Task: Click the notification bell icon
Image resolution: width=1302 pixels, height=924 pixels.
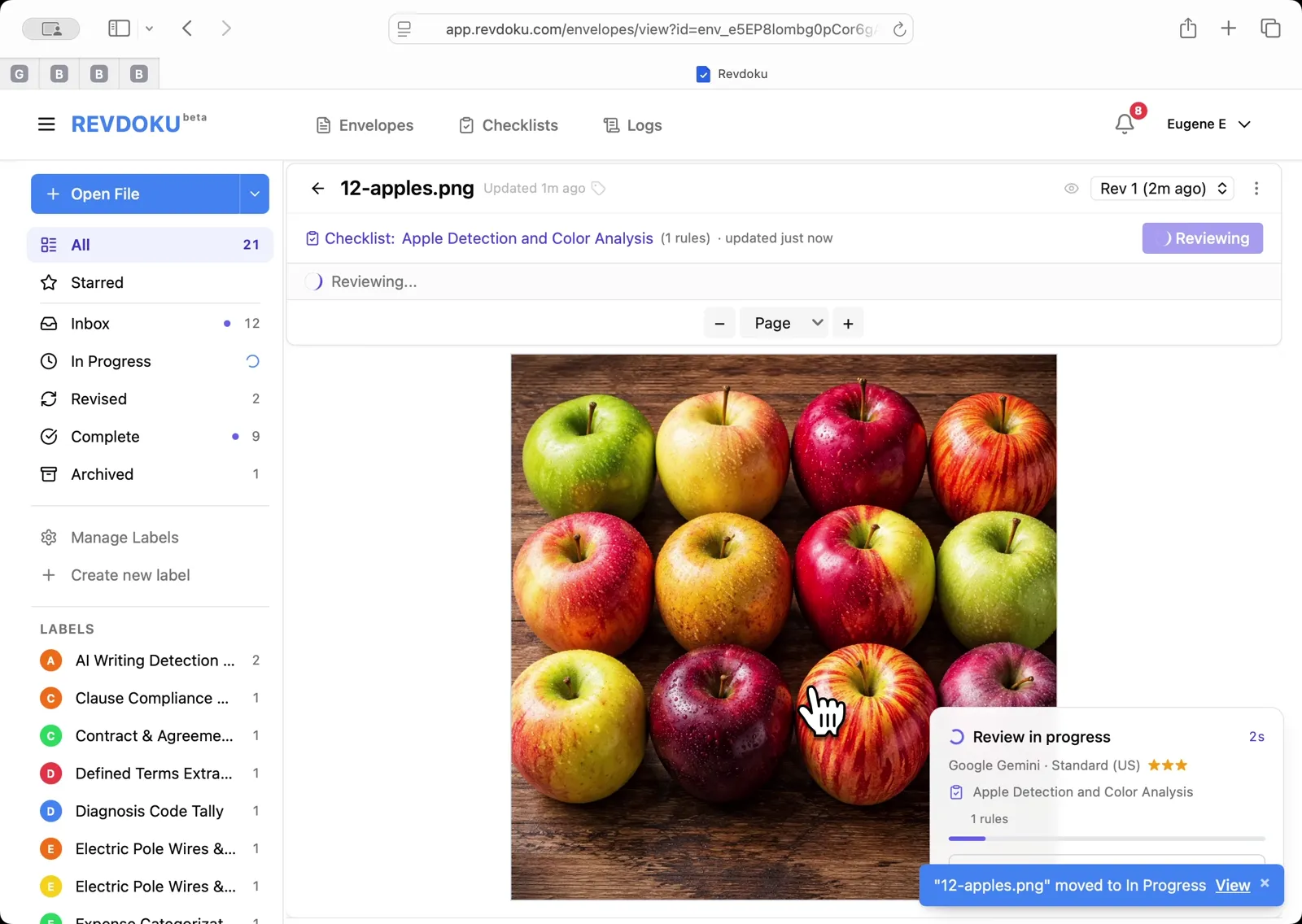Action: [1125, 124]
